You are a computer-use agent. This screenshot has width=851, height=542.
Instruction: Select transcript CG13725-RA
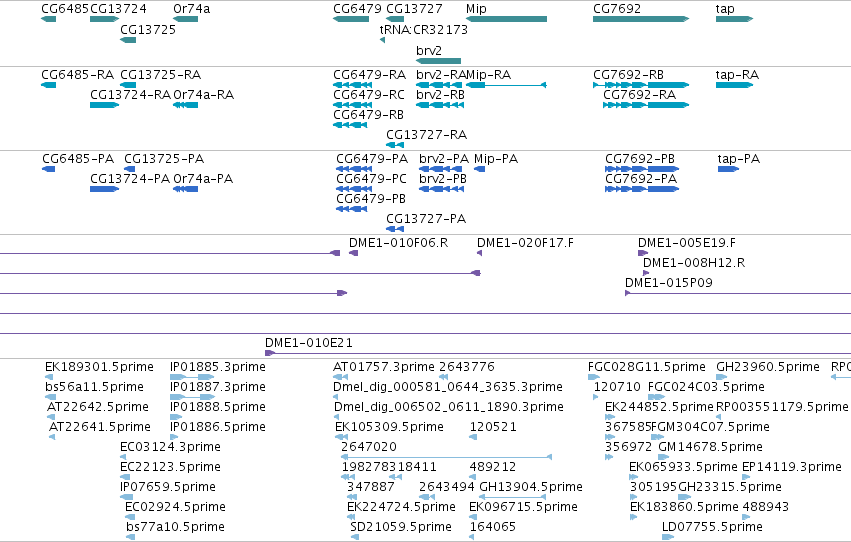[x=128, y=85]
